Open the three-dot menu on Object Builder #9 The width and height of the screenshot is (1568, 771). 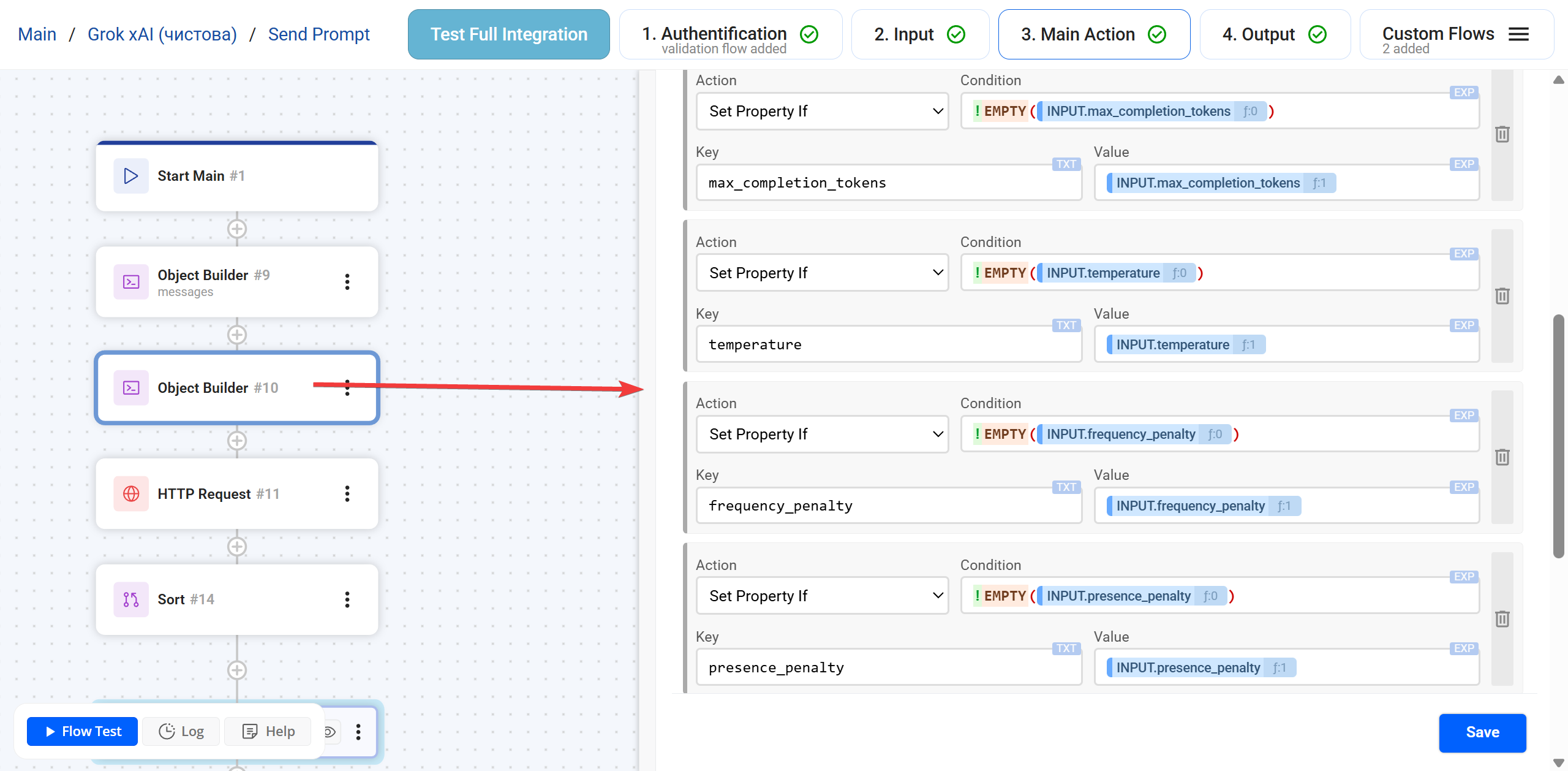tap(347, 282)
